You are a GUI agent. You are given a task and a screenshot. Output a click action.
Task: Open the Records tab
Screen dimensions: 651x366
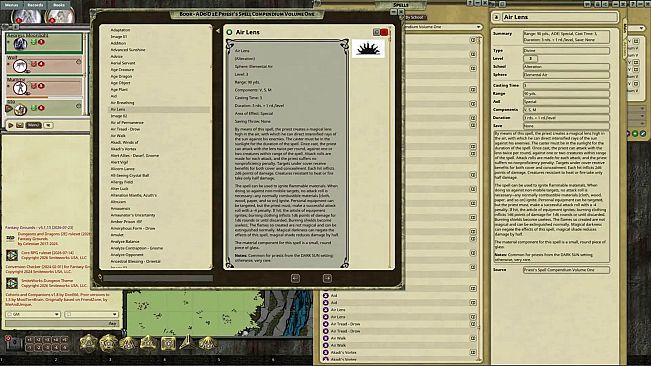click(x=35, y=5)
